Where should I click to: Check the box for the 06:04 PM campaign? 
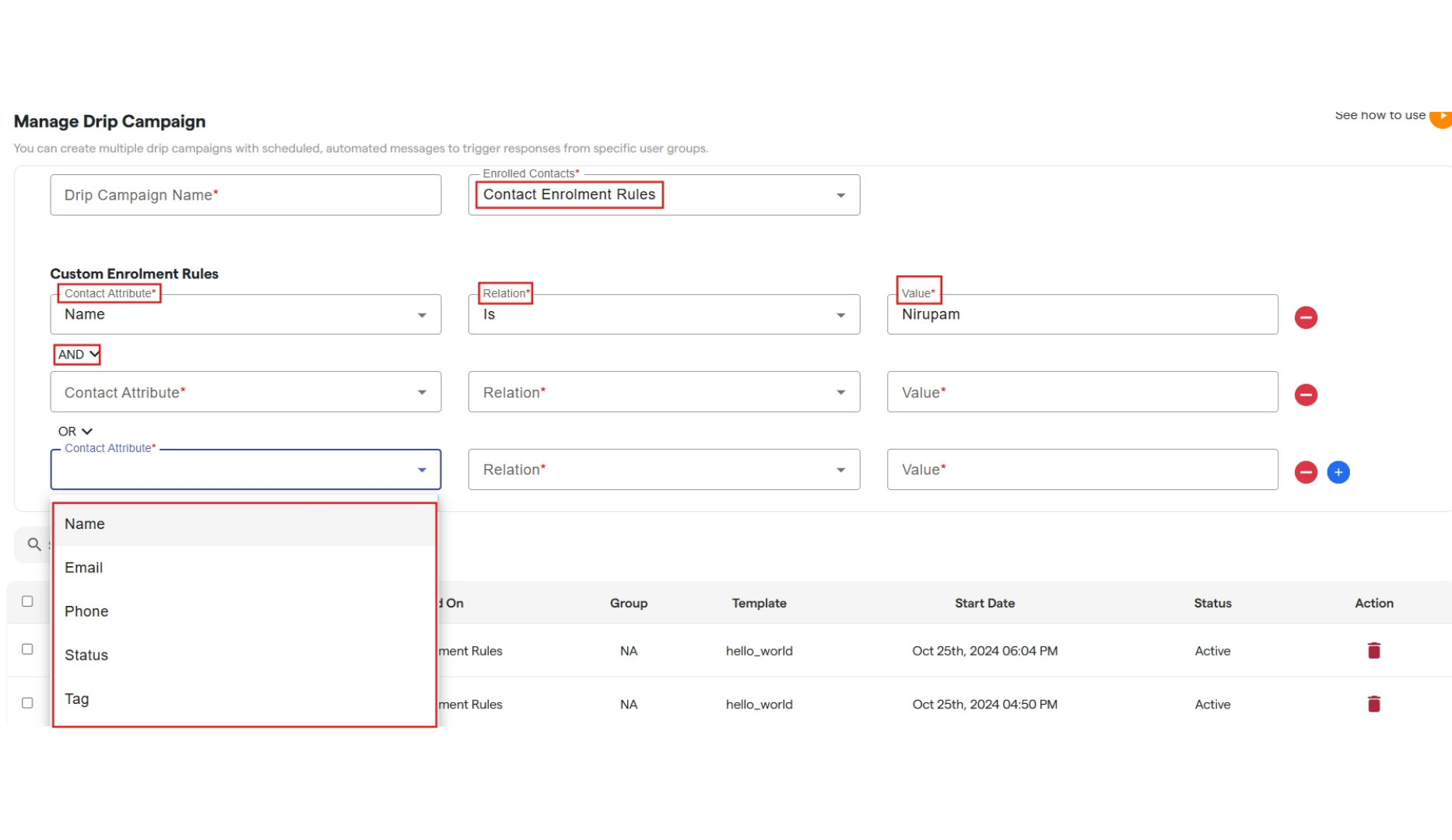tap(27, 649)
